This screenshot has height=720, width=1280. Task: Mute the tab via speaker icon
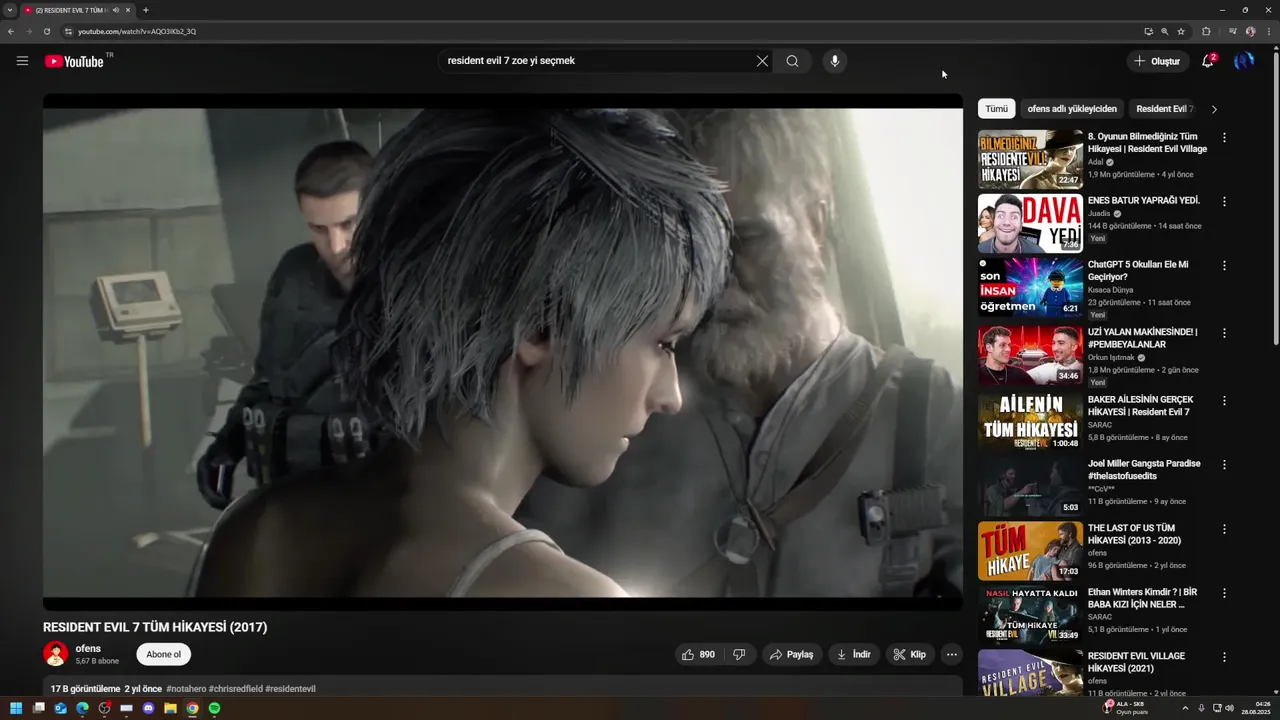point(116,10)
